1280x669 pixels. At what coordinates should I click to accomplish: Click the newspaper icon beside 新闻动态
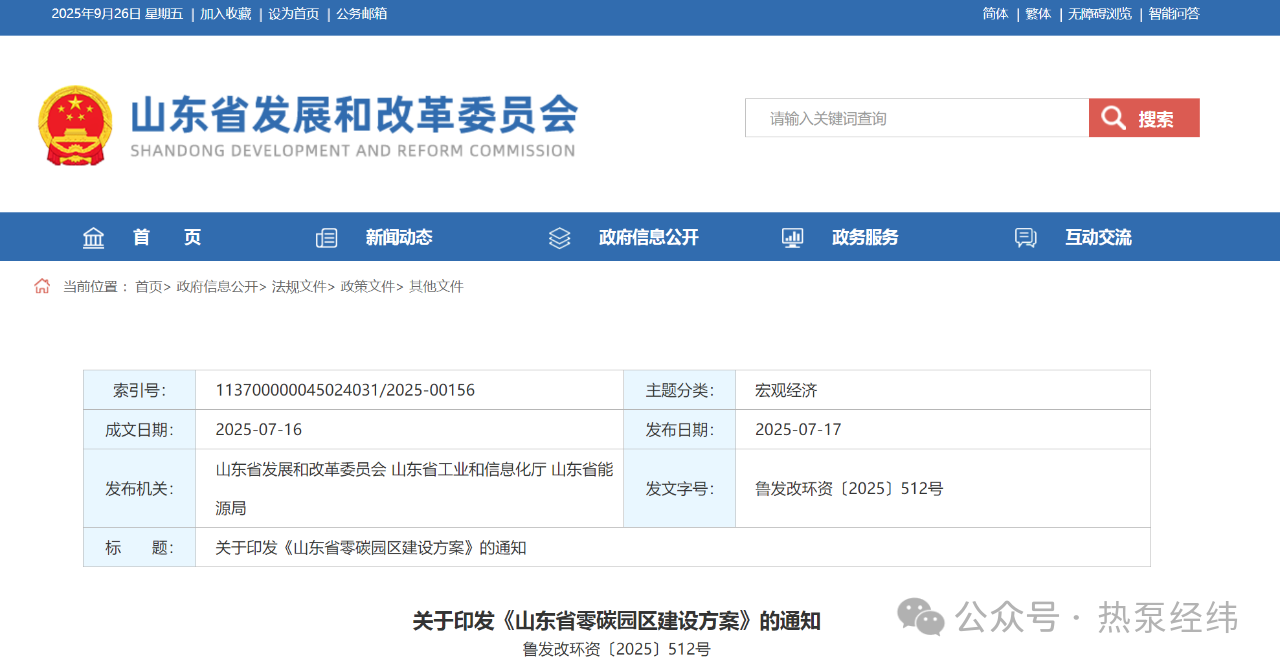326,238
